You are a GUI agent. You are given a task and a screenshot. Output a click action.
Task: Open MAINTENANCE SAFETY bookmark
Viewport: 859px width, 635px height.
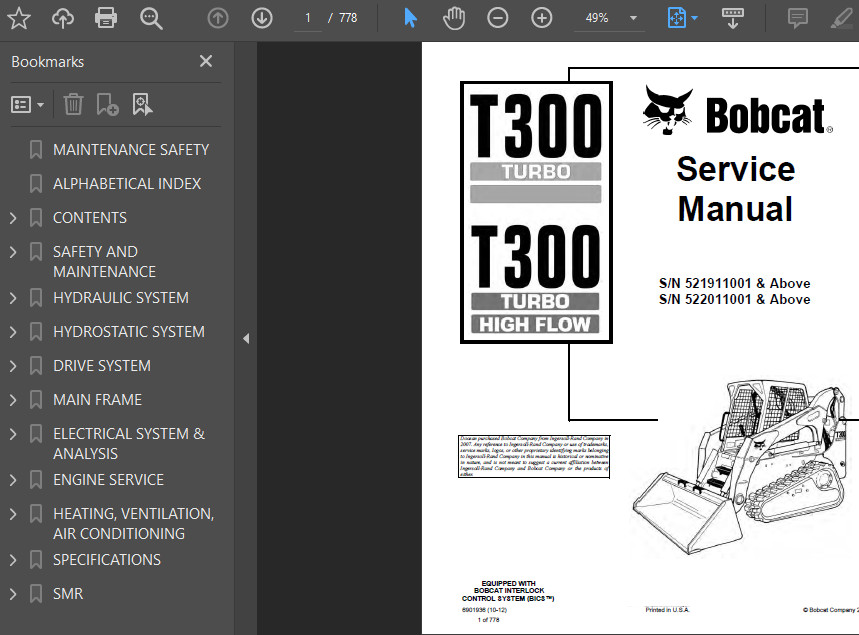coord(131,150)
